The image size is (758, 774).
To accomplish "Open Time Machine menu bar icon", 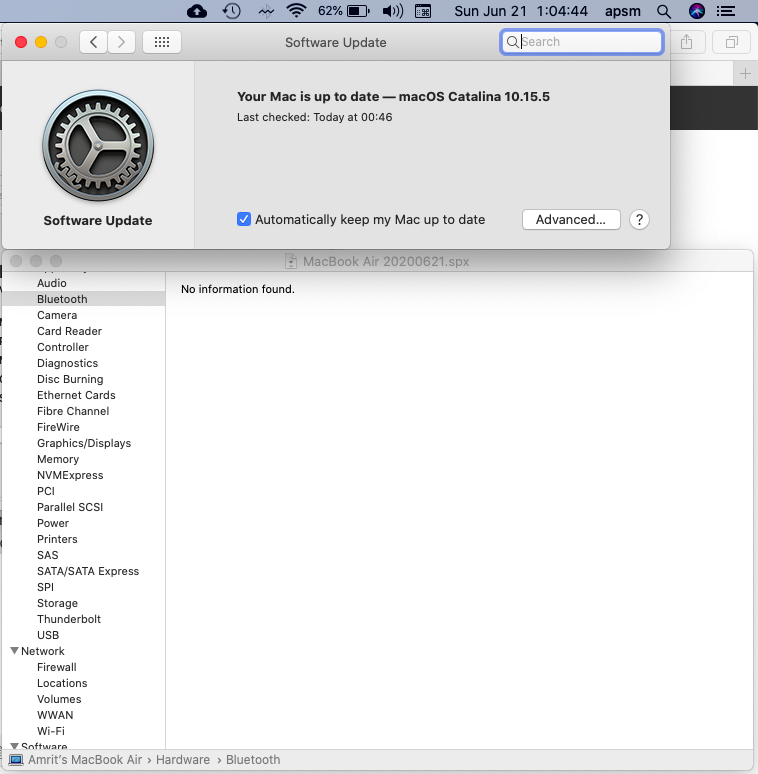I will point(231,11).
